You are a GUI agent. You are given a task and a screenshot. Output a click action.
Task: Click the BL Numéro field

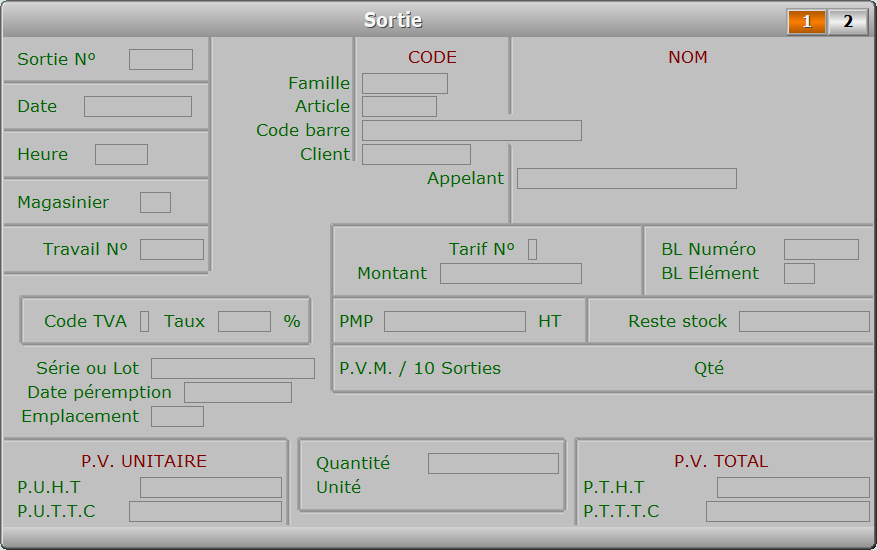[x=820, y=249]
